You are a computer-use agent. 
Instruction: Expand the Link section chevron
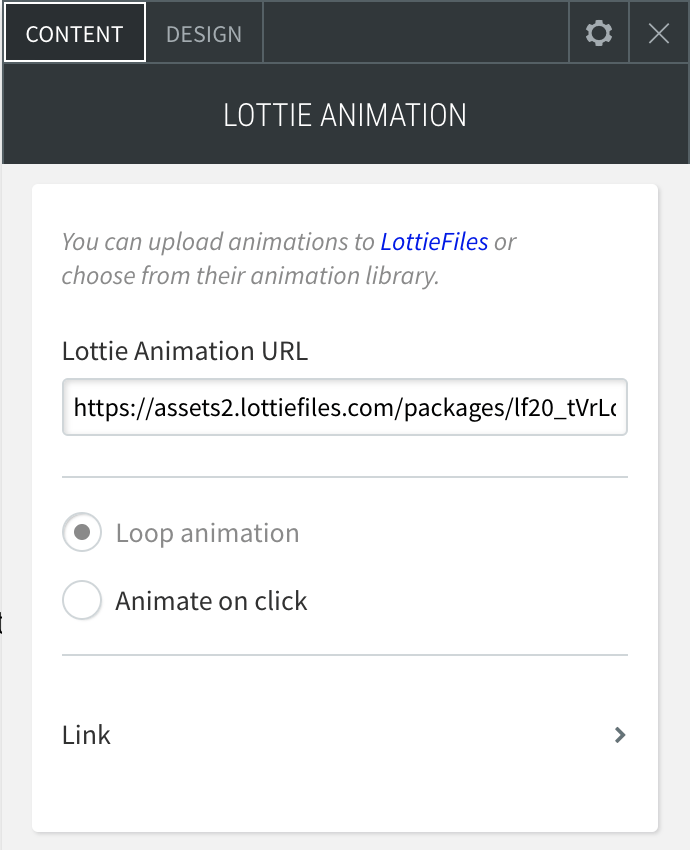click(620, 735)
